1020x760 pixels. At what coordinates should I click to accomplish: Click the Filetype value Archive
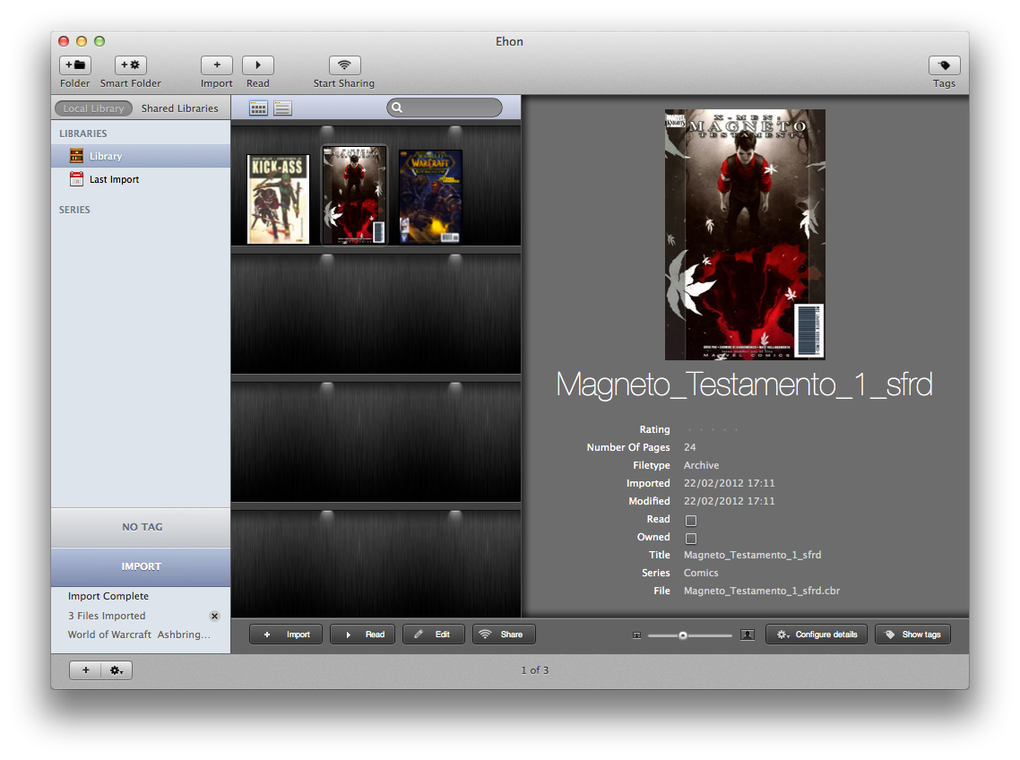coord(701,465)
